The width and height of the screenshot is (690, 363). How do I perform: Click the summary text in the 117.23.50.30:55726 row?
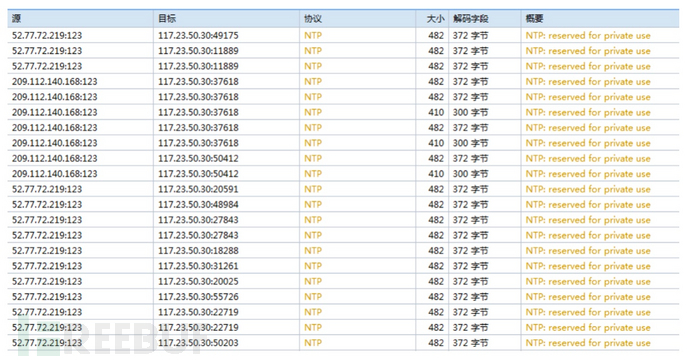coord(588,297)
